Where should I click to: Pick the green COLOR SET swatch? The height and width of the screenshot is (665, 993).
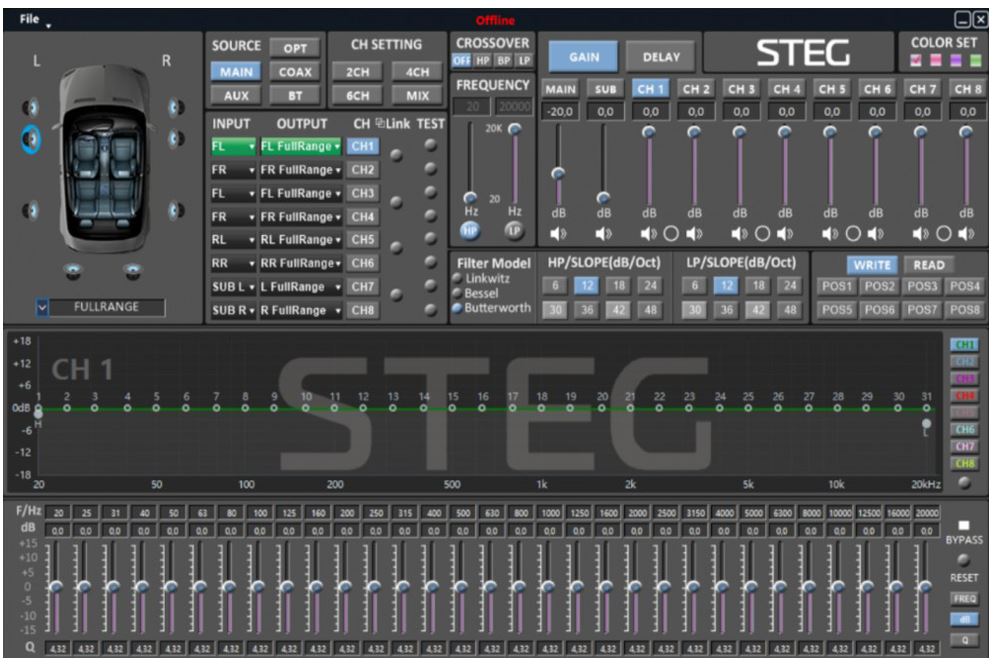point(975,61)
